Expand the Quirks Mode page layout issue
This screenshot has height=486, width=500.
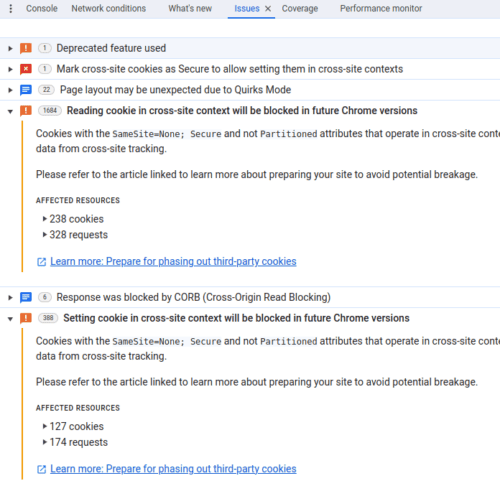[x=10, y=90]
